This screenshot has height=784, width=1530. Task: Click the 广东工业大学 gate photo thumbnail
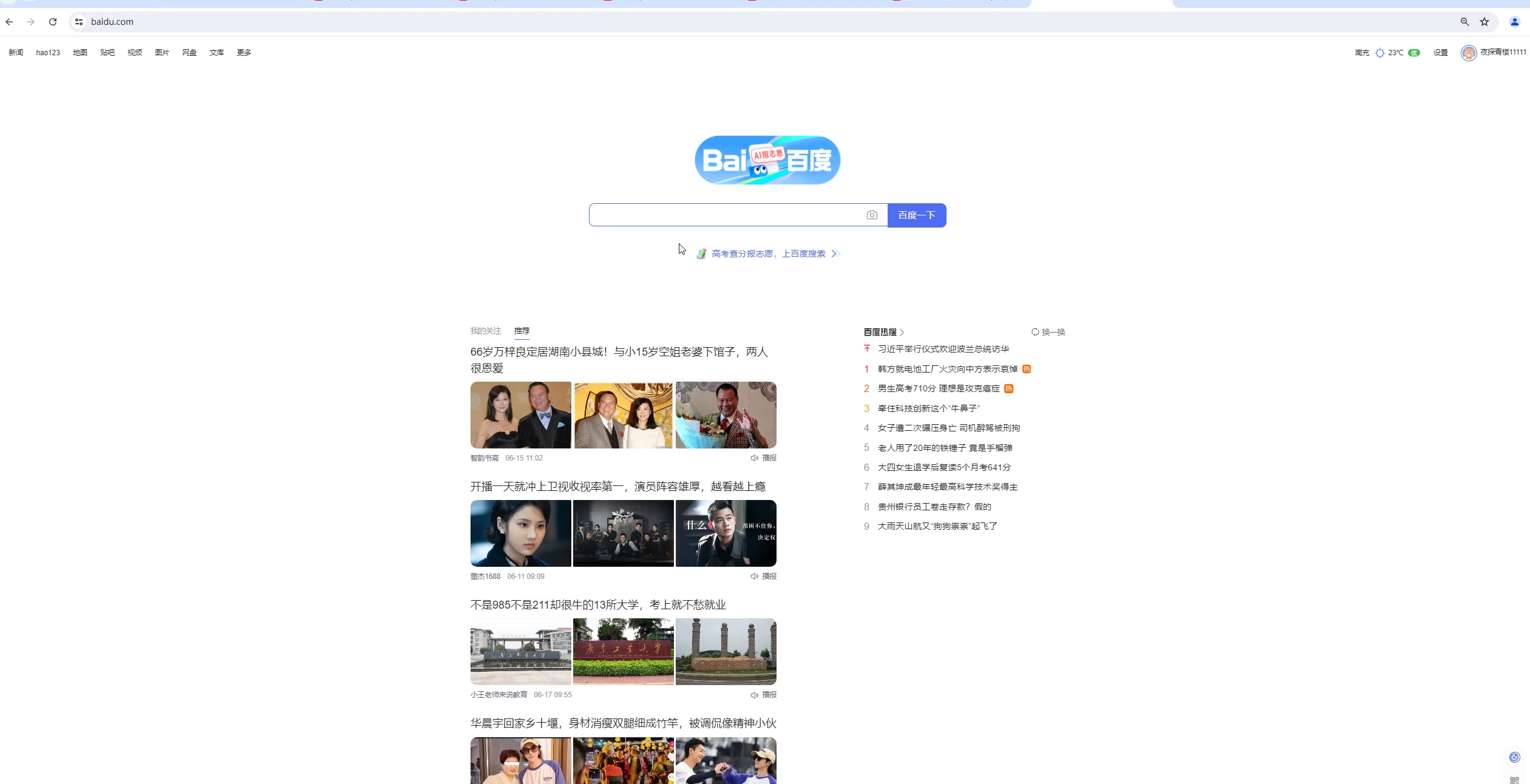pyautogui.click(x=624, y=652)
